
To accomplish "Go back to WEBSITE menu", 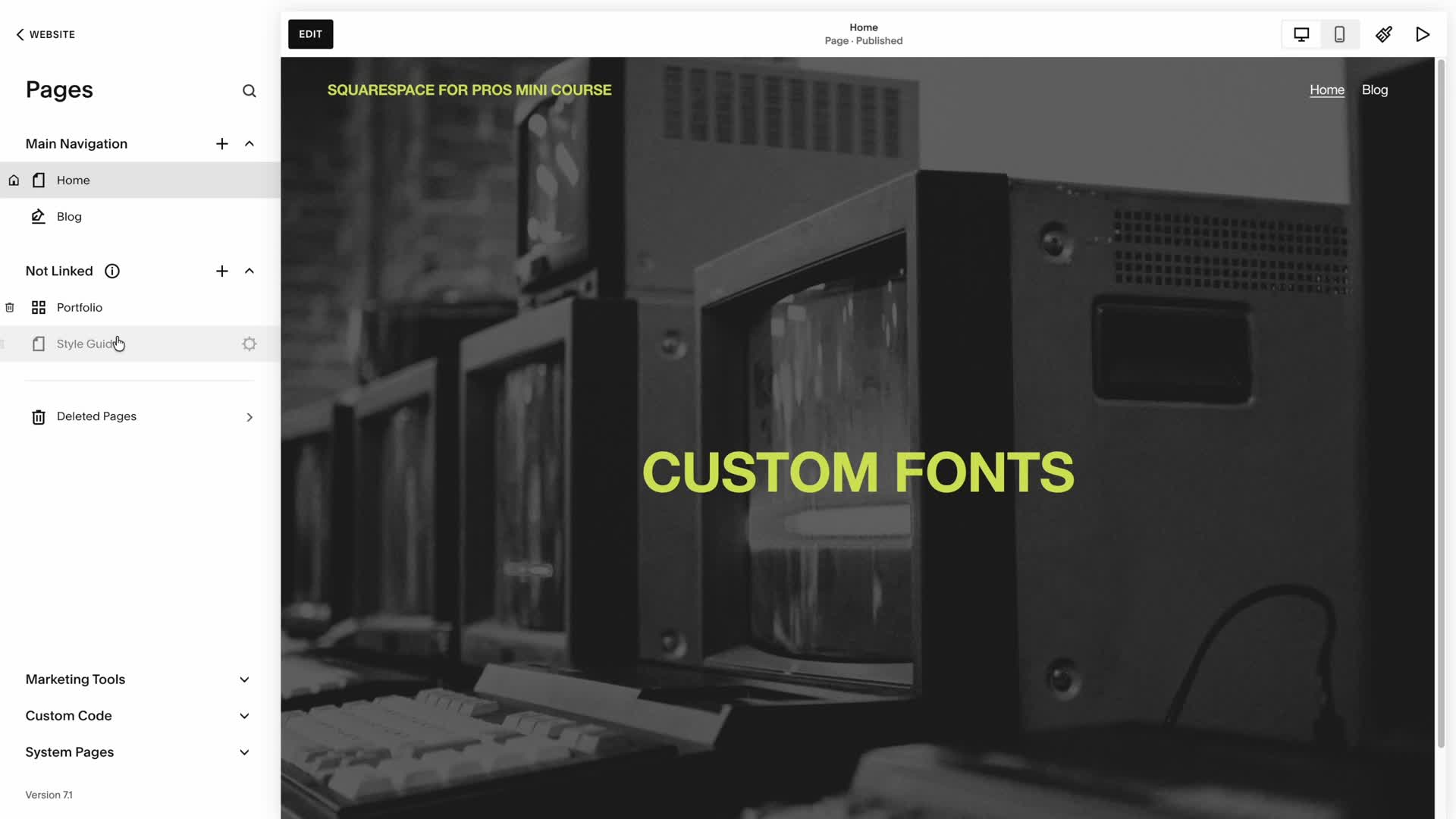I will [45, 35].
